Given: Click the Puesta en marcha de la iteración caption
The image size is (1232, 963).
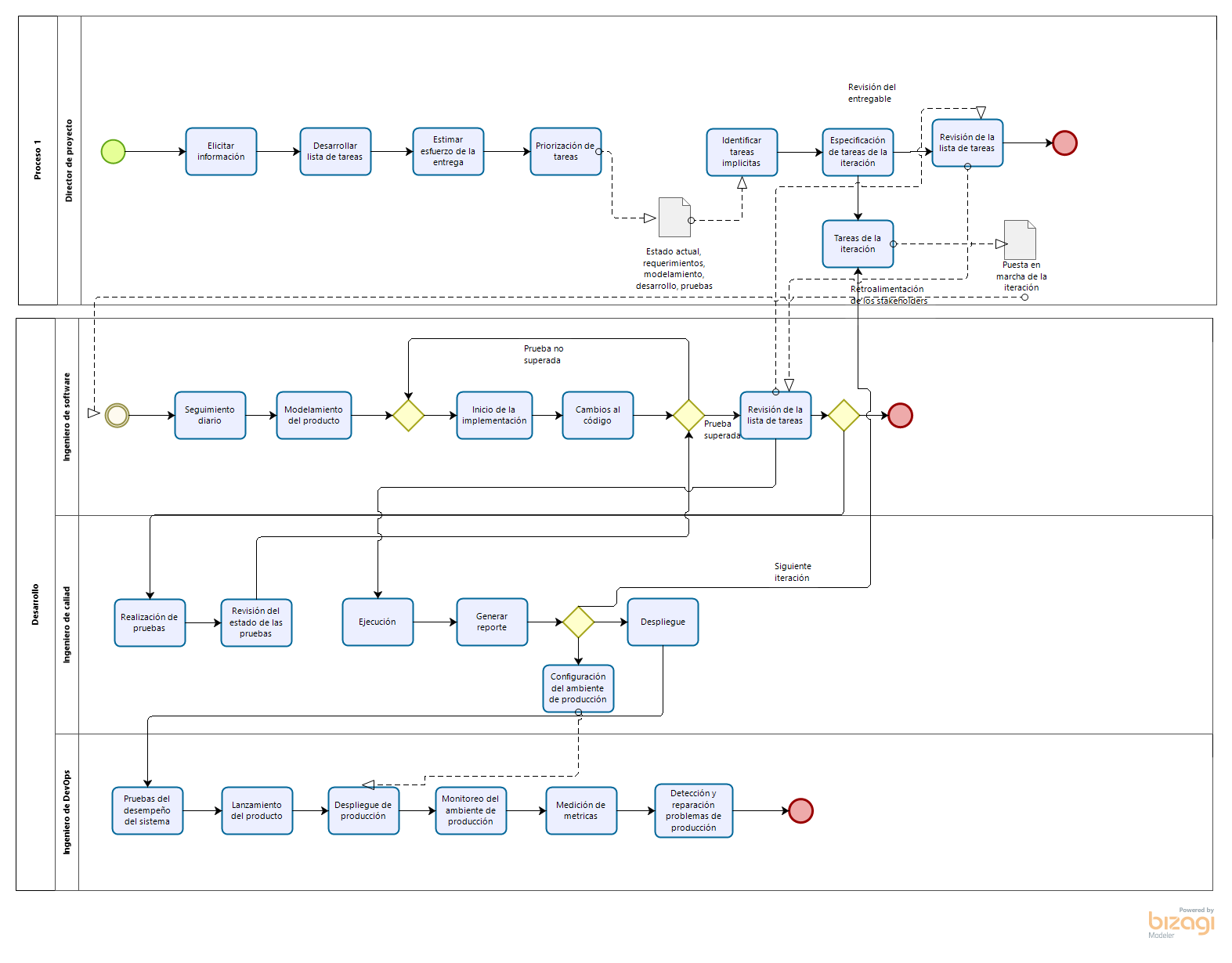Looking at the screenshot, I should (1021, 276).
